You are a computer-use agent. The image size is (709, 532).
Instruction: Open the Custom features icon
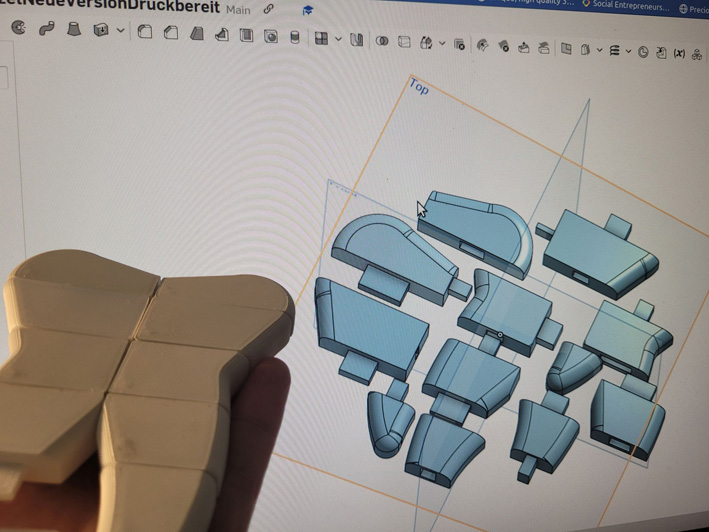click(x=697, y=54)
